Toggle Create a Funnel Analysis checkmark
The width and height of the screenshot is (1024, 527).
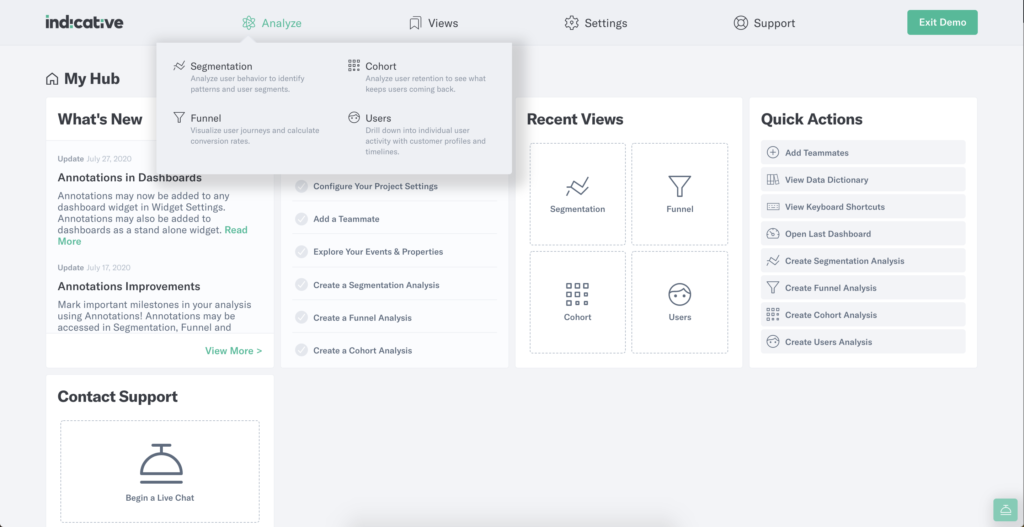[301, 317]
